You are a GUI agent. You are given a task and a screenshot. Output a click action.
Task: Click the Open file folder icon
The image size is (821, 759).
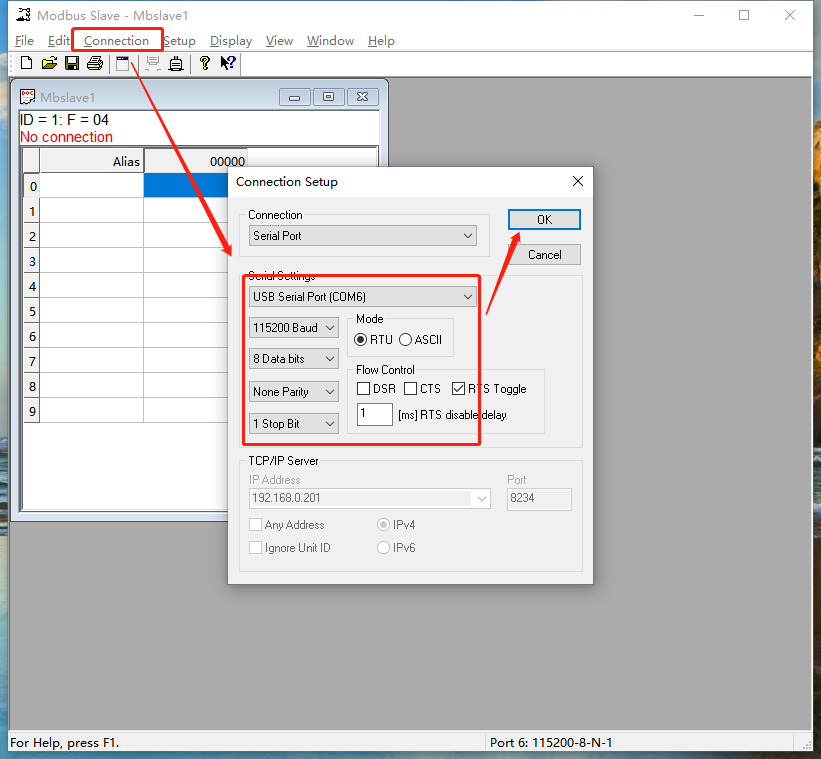coord(49,64)
